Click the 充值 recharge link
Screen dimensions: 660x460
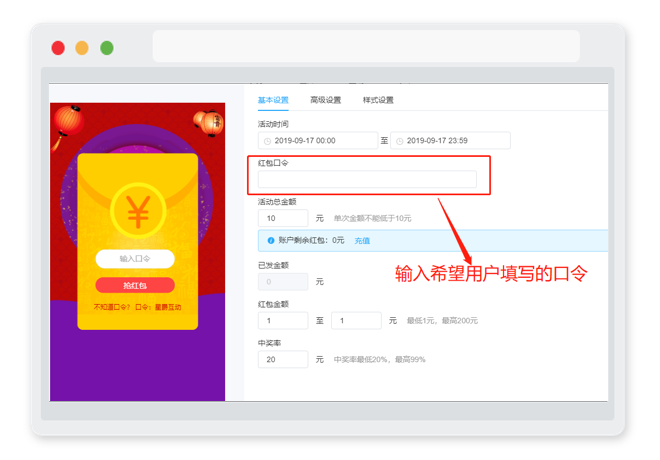tap(362, 241)
